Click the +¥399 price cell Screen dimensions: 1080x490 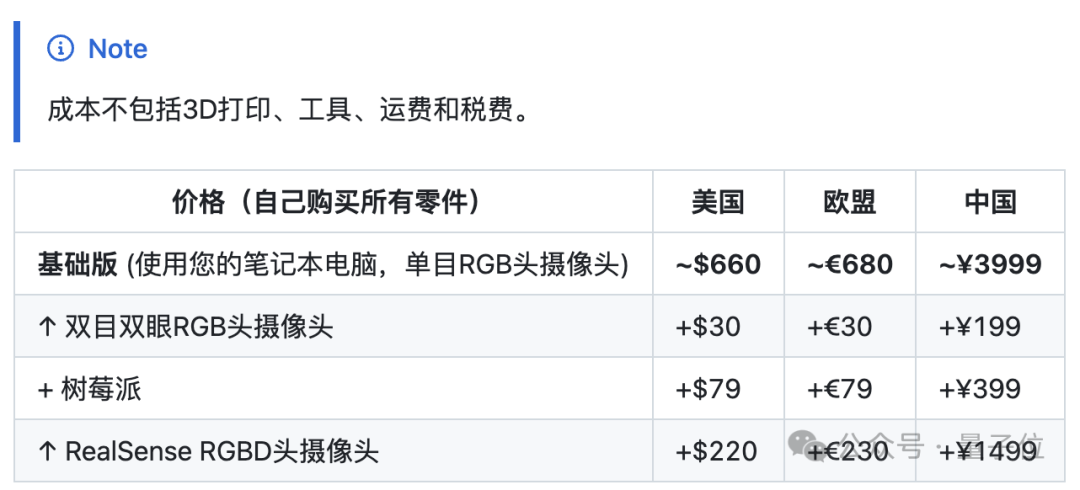tap(980, 388)
